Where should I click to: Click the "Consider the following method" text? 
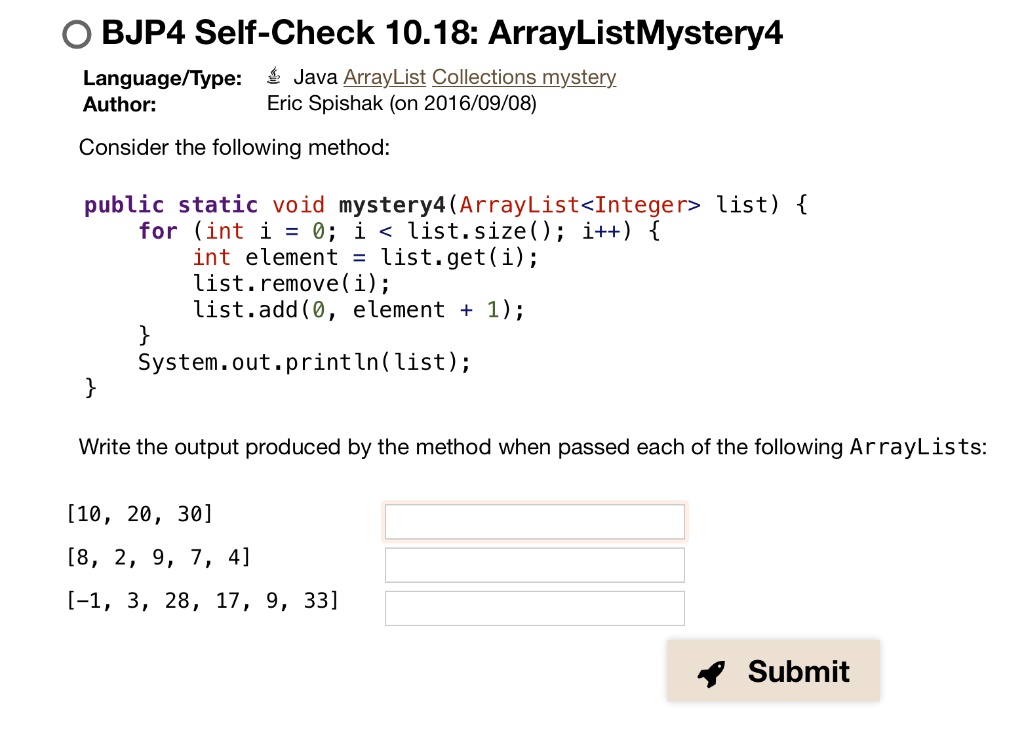coord(234,148)
